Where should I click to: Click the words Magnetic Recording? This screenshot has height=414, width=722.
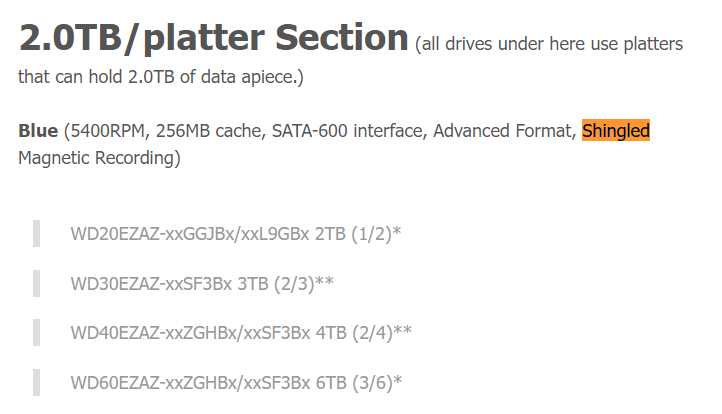[99, 158]
